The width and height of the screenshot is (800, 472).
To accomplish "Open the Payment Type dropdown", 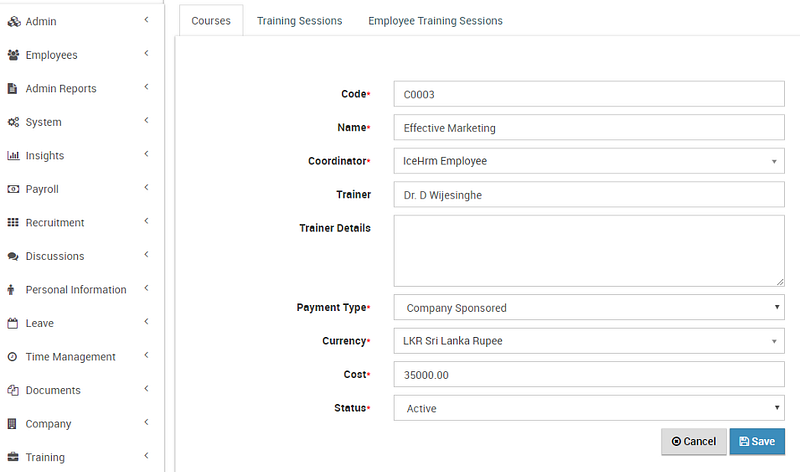I will tap(589, 308).
